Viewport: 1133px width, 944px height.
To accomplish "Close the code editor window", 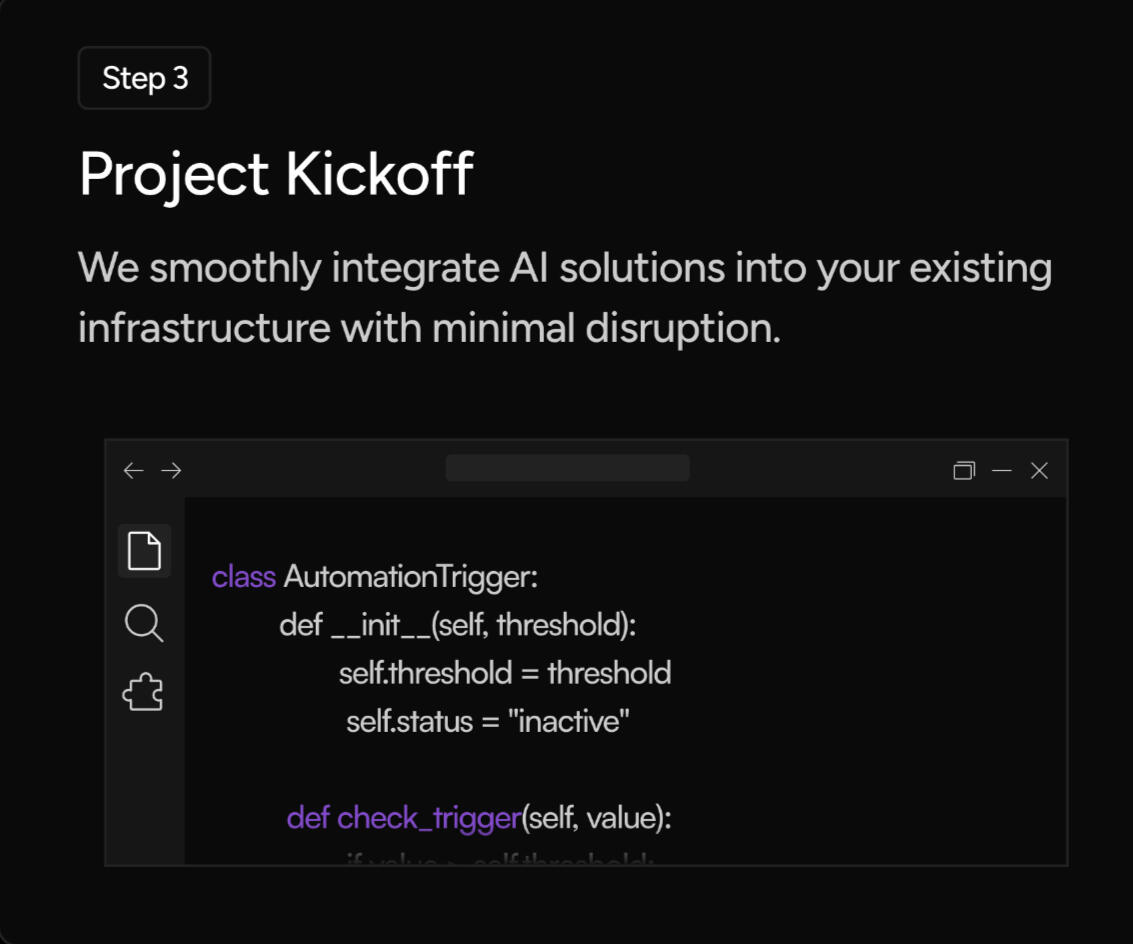I will coord(1040,470).
